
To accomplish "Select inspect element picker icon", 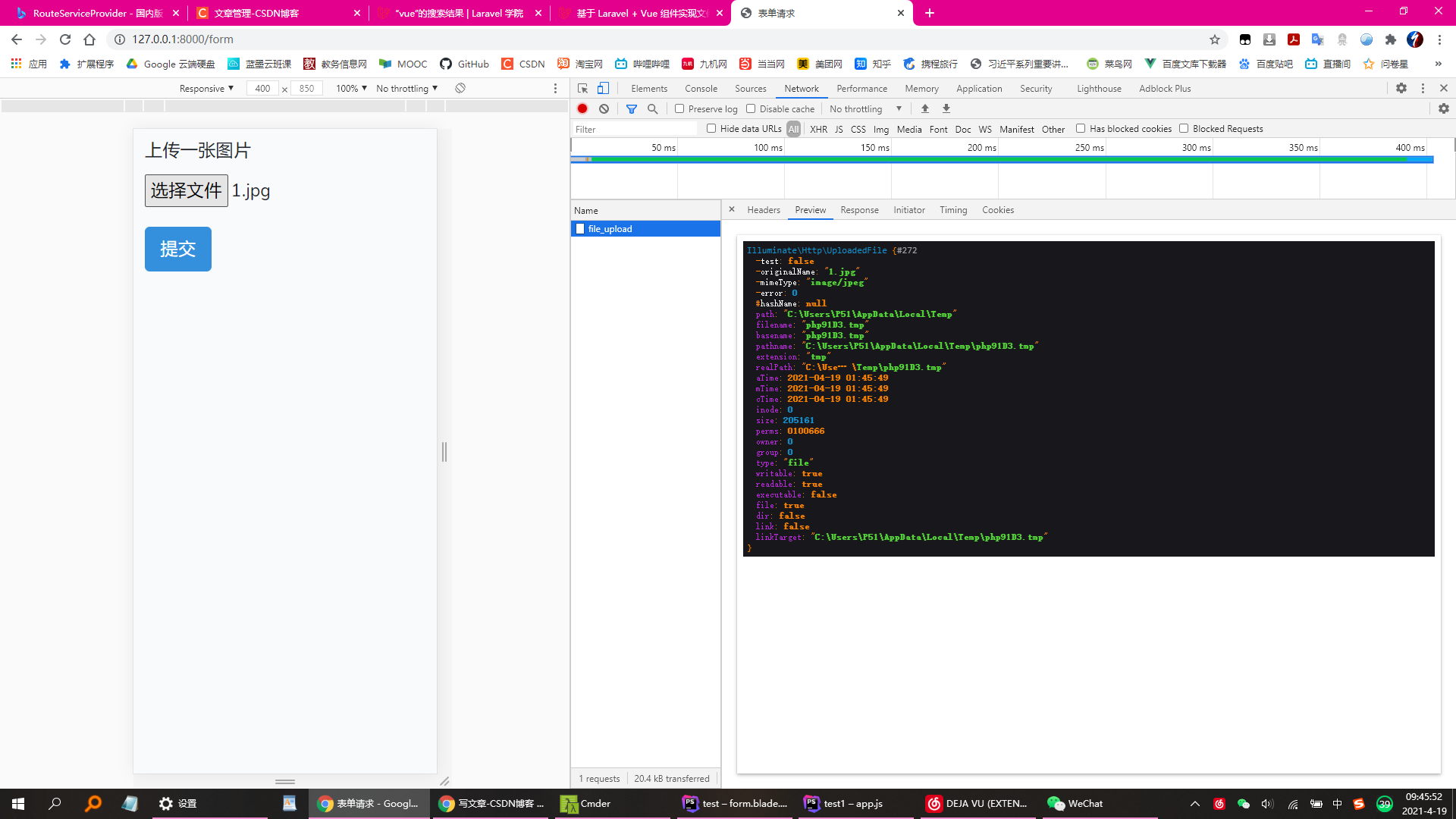I will tap(582, 88).
